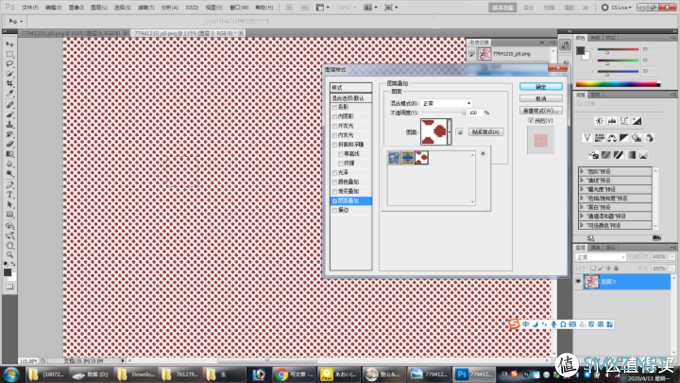Select the Move tool in toolbox
This screenshot has height=383, width=680.
[10, 44]
